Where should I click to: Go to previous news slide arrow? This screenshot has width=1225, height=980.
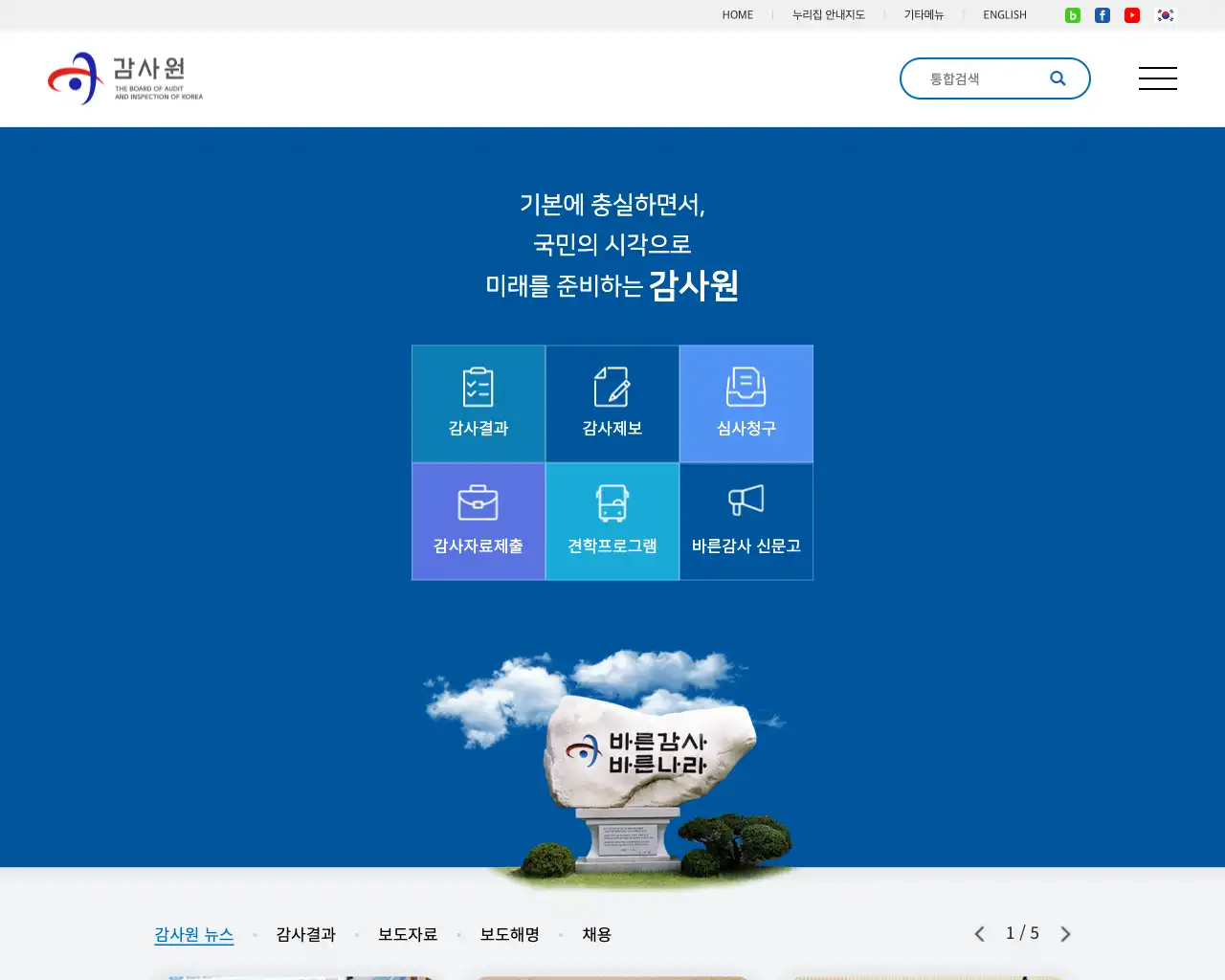tap(979, 934)
